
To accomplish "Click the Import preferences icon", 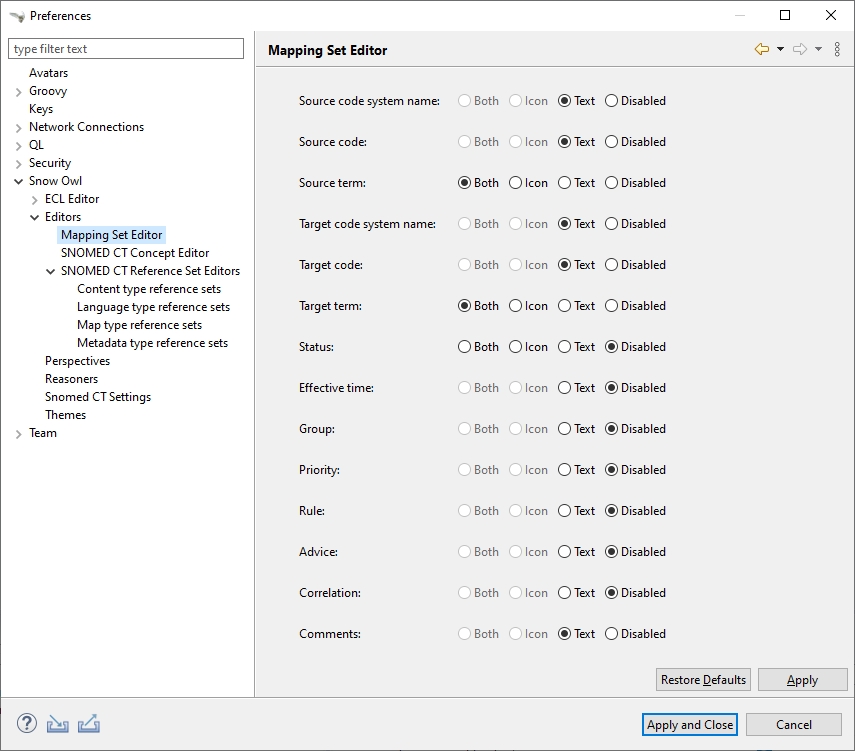I will 58,724.
